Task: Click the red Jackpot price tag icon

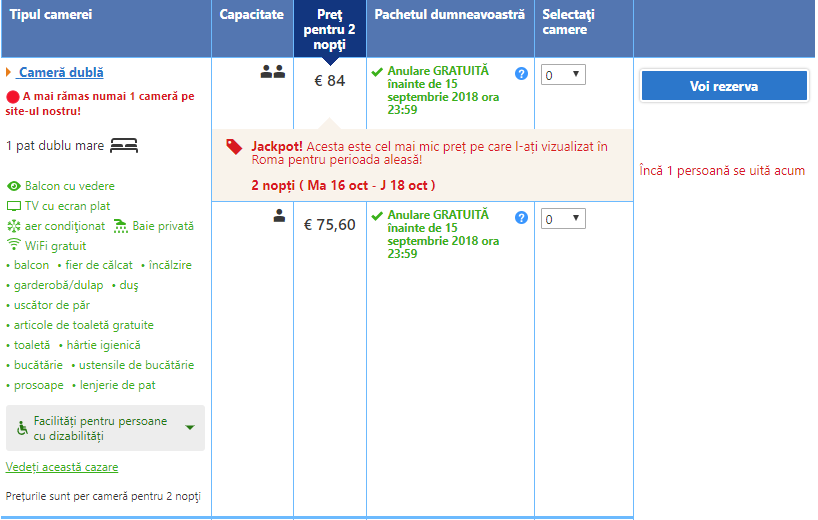Action: [234, 147]
